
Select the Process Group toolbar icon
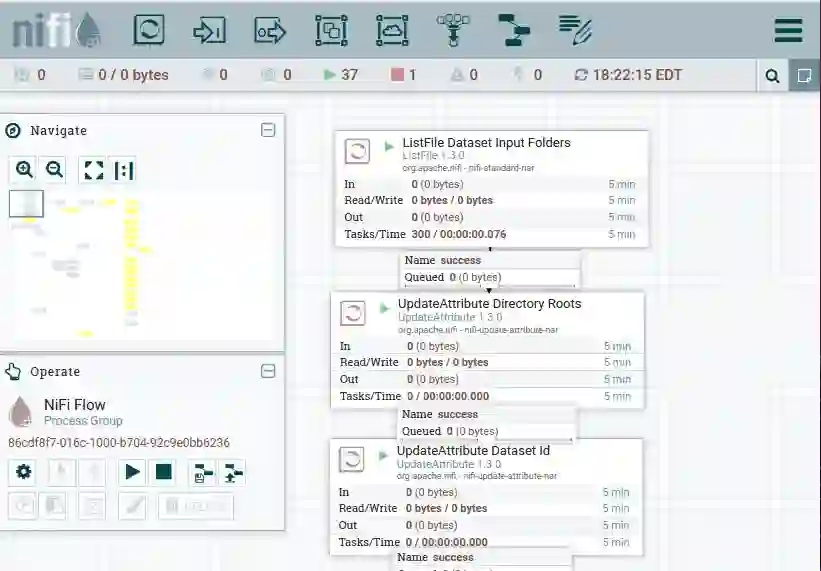(331, 30)
